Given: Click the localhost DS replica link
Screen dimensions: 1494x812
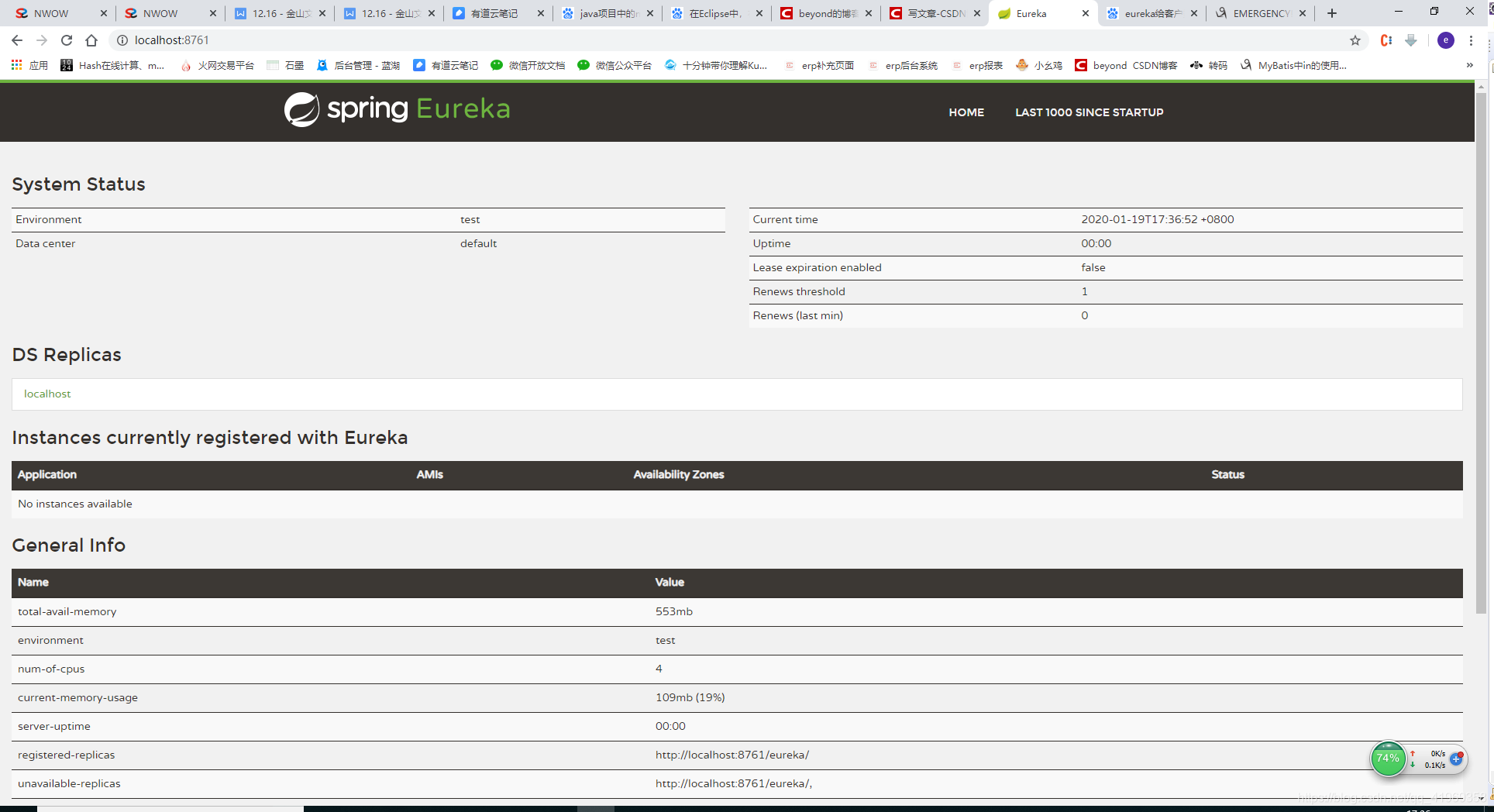Looking at the screenshot, I should tap(47, 394).
